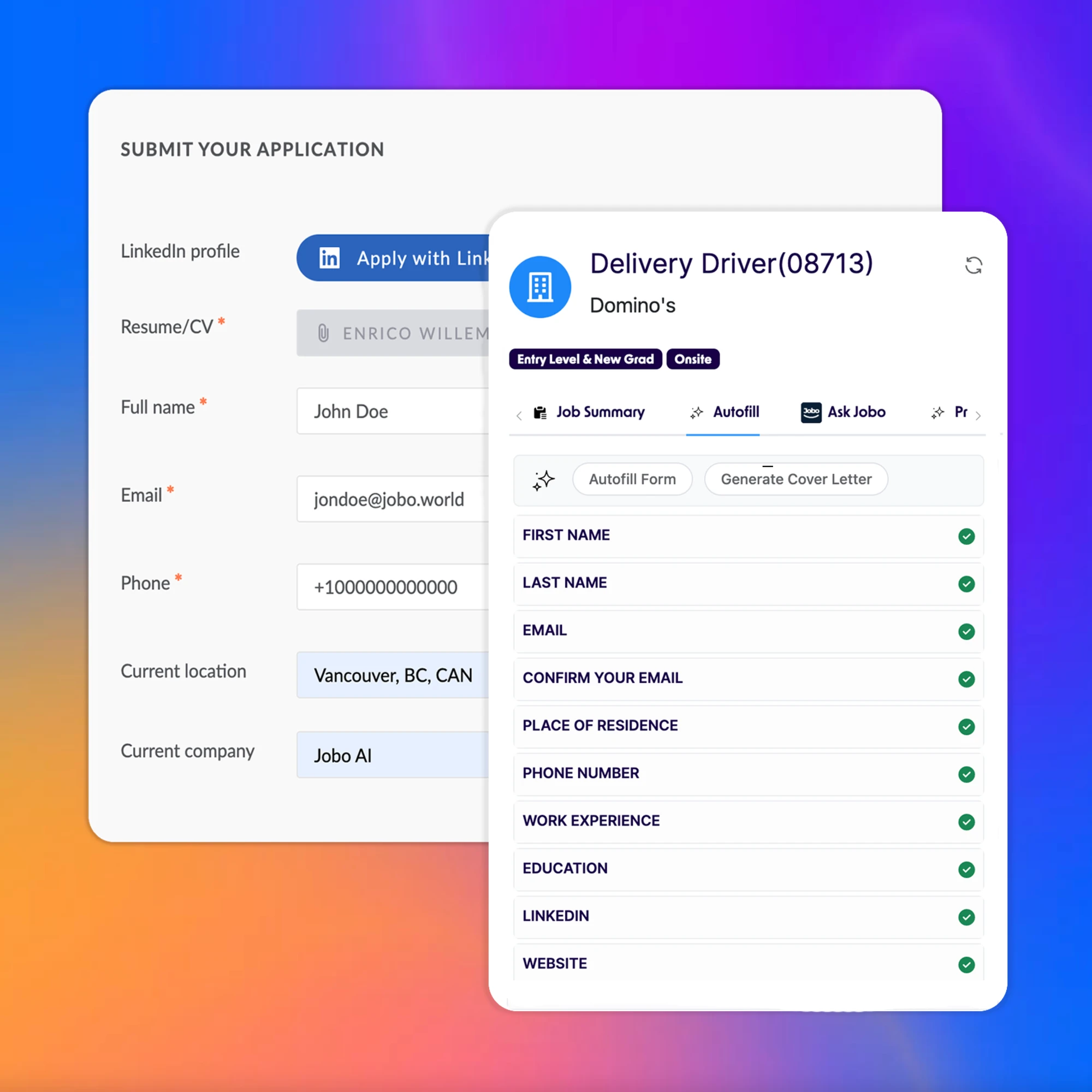Click the Onsite tag badge
This screenshot has width=1092, height=1092.
pyautogui.click(x=692, y=359)
